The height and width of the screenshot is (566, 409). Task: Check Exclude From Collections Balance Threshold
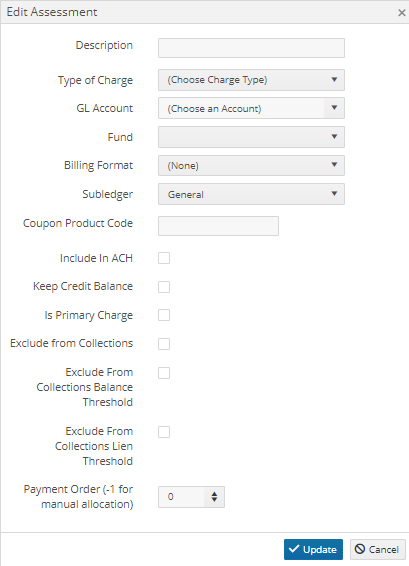(x=164, y=373)
